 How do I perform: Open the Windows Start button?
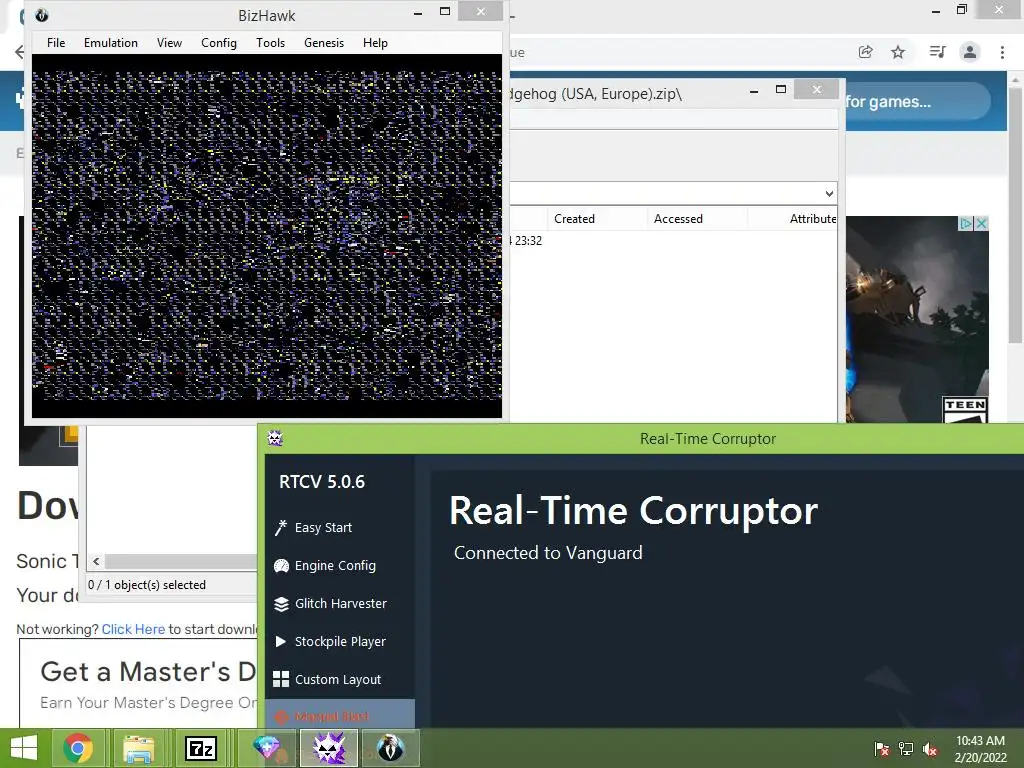tap(24, 748)
